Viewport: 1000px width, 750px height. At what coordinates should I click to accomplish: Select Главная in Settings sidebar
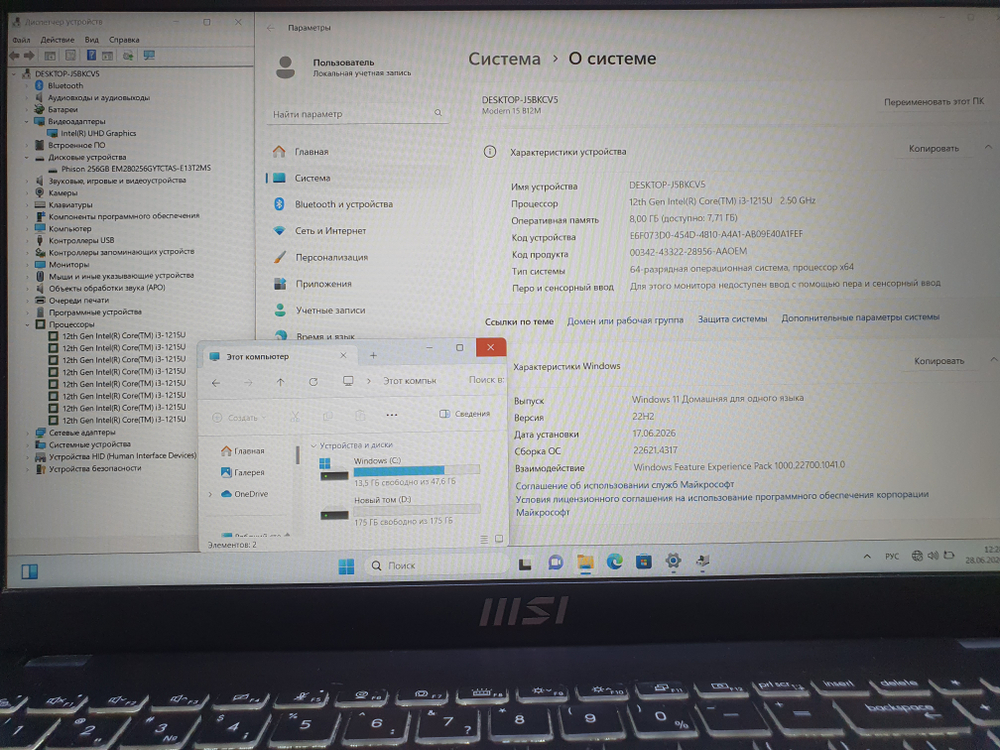pos(311,152)
